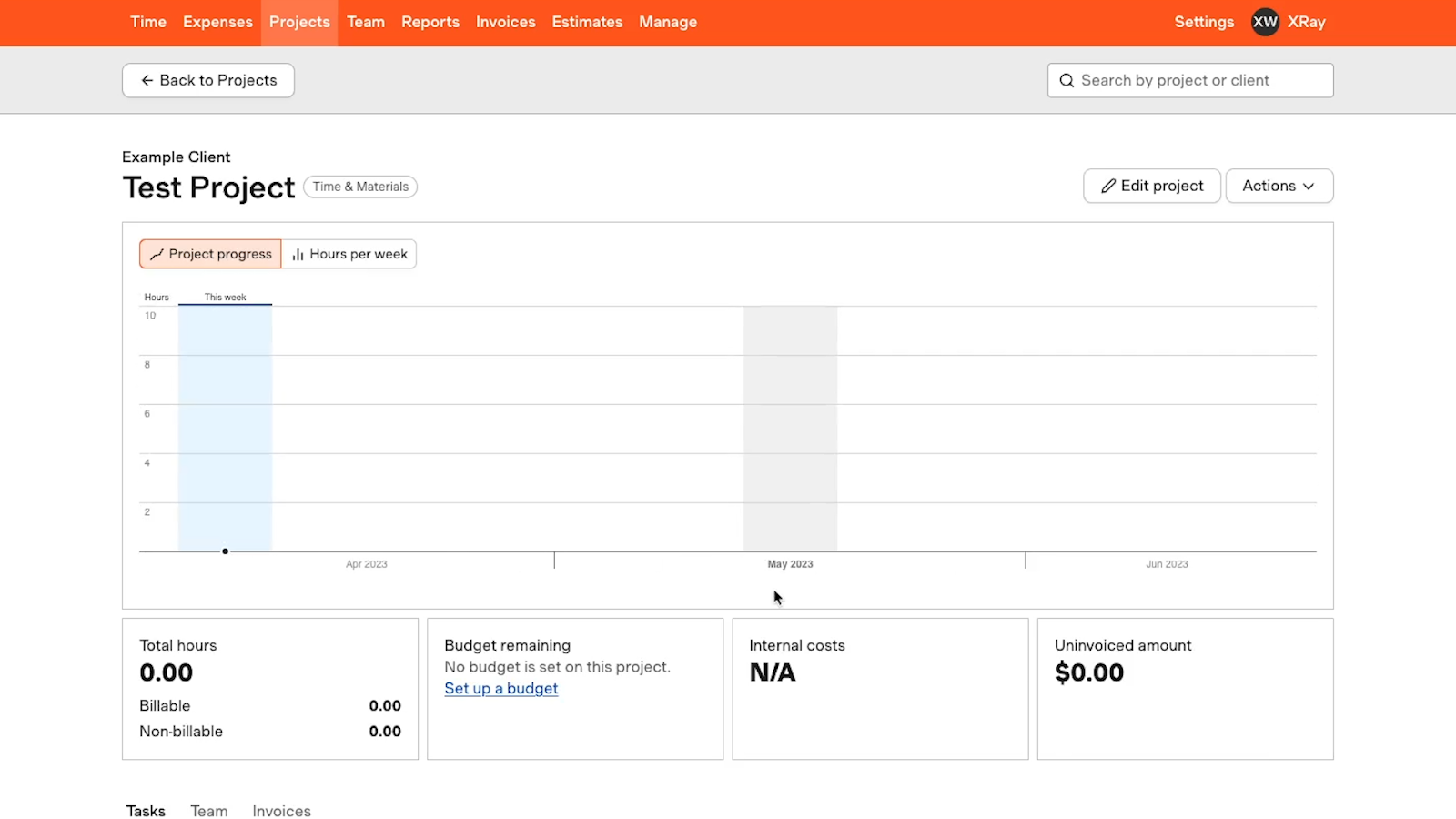Click the This week highlighted column
Image resolution: width=1456 pixels, height=819 pixels.
tap(225, 428)
